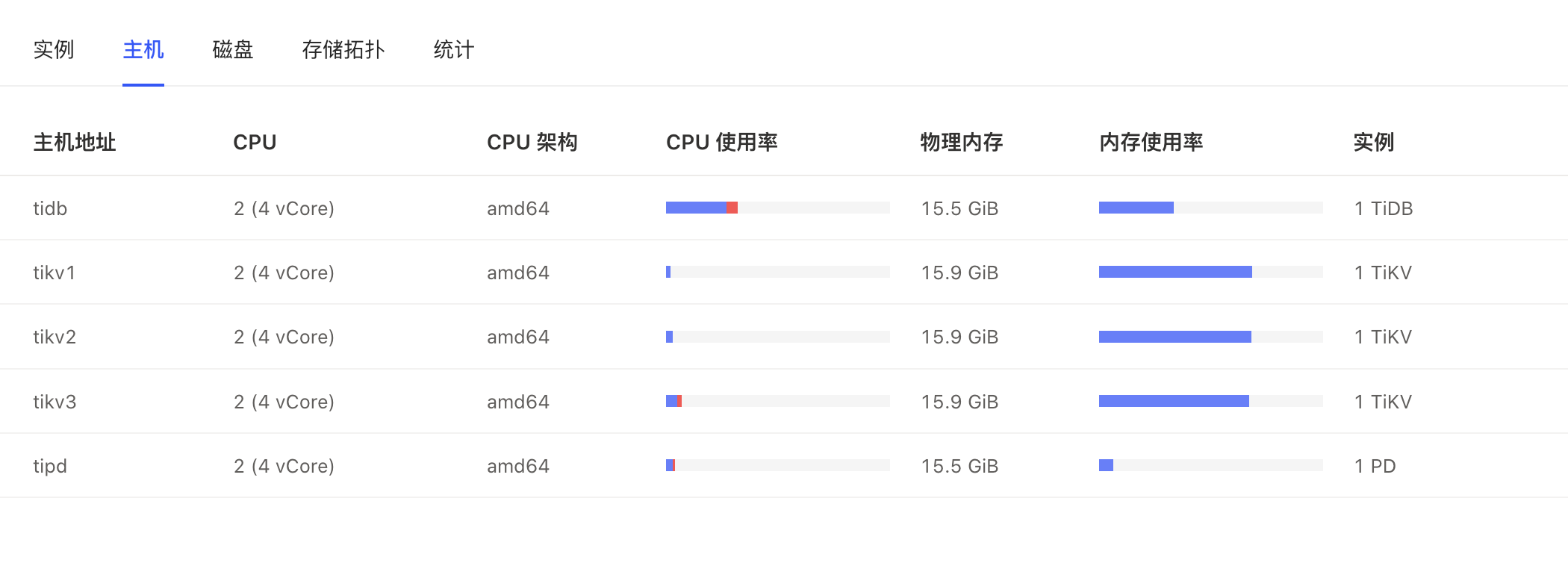Image resolution: width=1568 pixels, height=563 pixels.
Task: Click the tikv3 CPU usage bar
Action: pyautogui.click(x=777, y=401)
